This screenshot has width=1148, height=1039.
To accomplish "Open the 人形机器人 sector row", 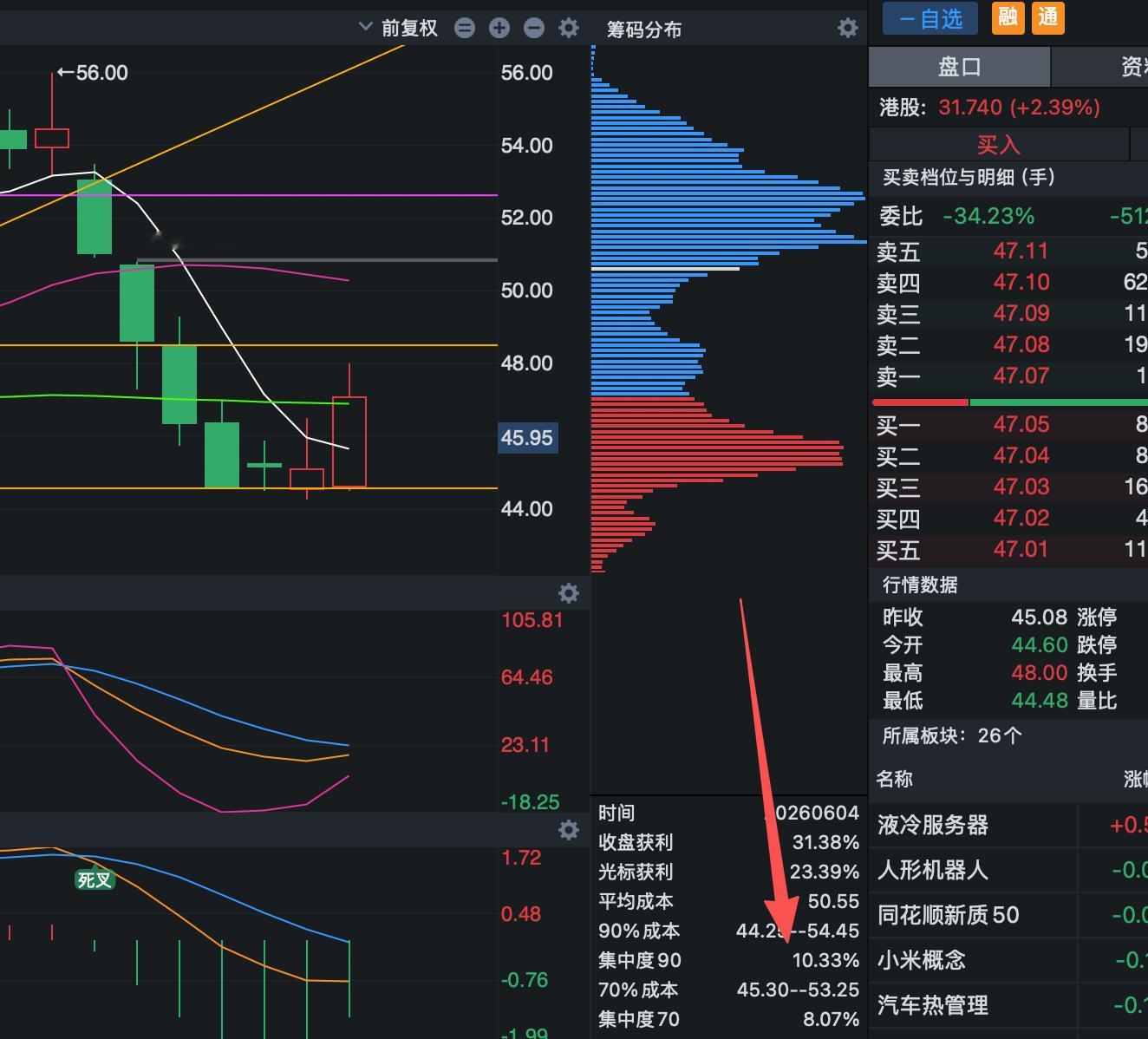I will click(x=1008, y=870).
